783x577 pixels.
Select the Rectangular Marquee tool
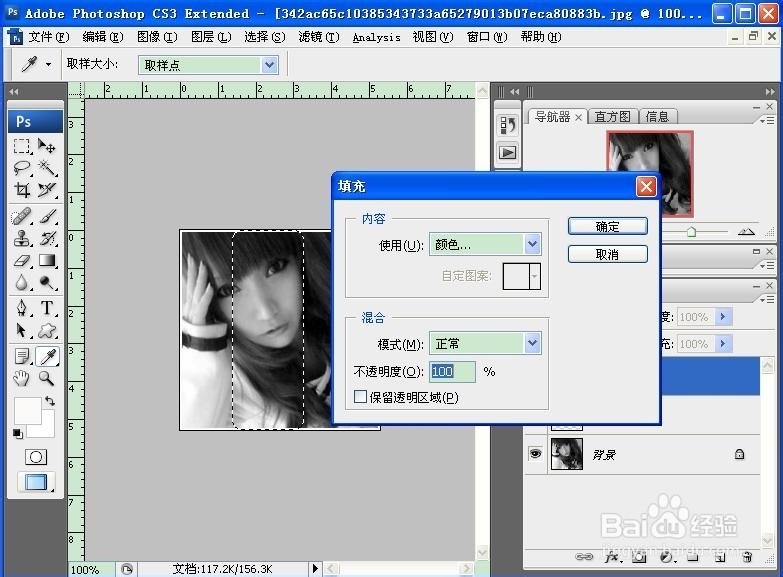point(21,146)
